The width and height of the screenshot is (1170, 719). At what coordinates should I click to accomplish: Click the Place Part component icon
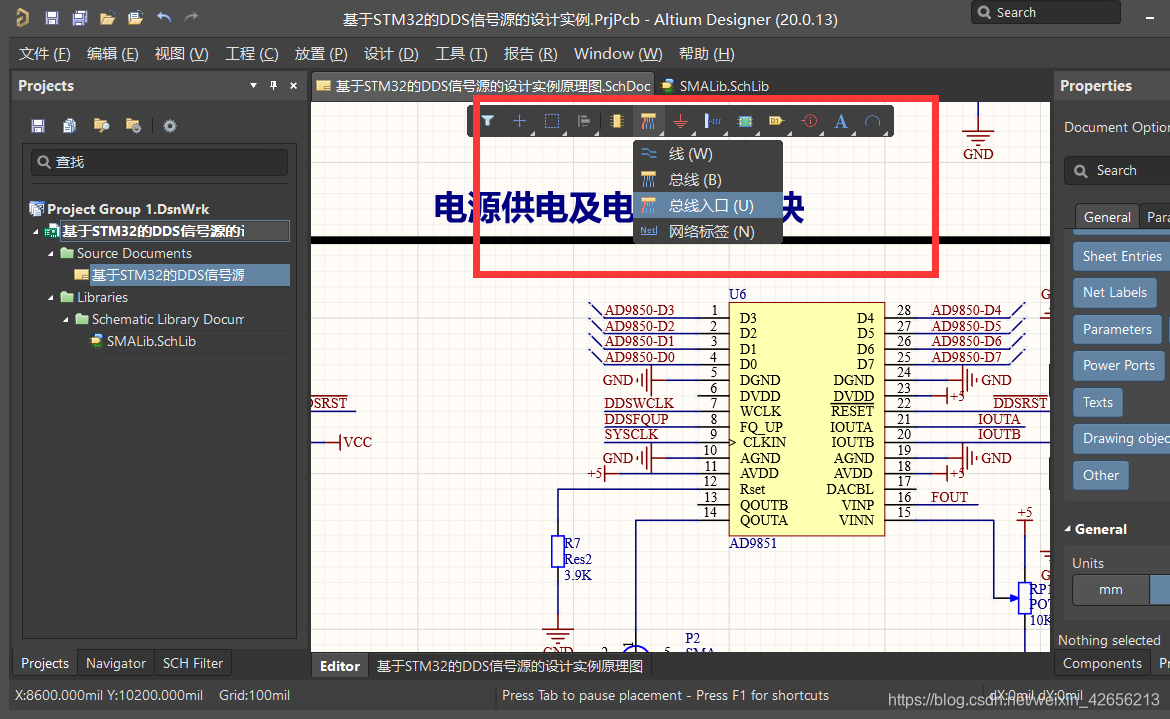click(616, 121)
